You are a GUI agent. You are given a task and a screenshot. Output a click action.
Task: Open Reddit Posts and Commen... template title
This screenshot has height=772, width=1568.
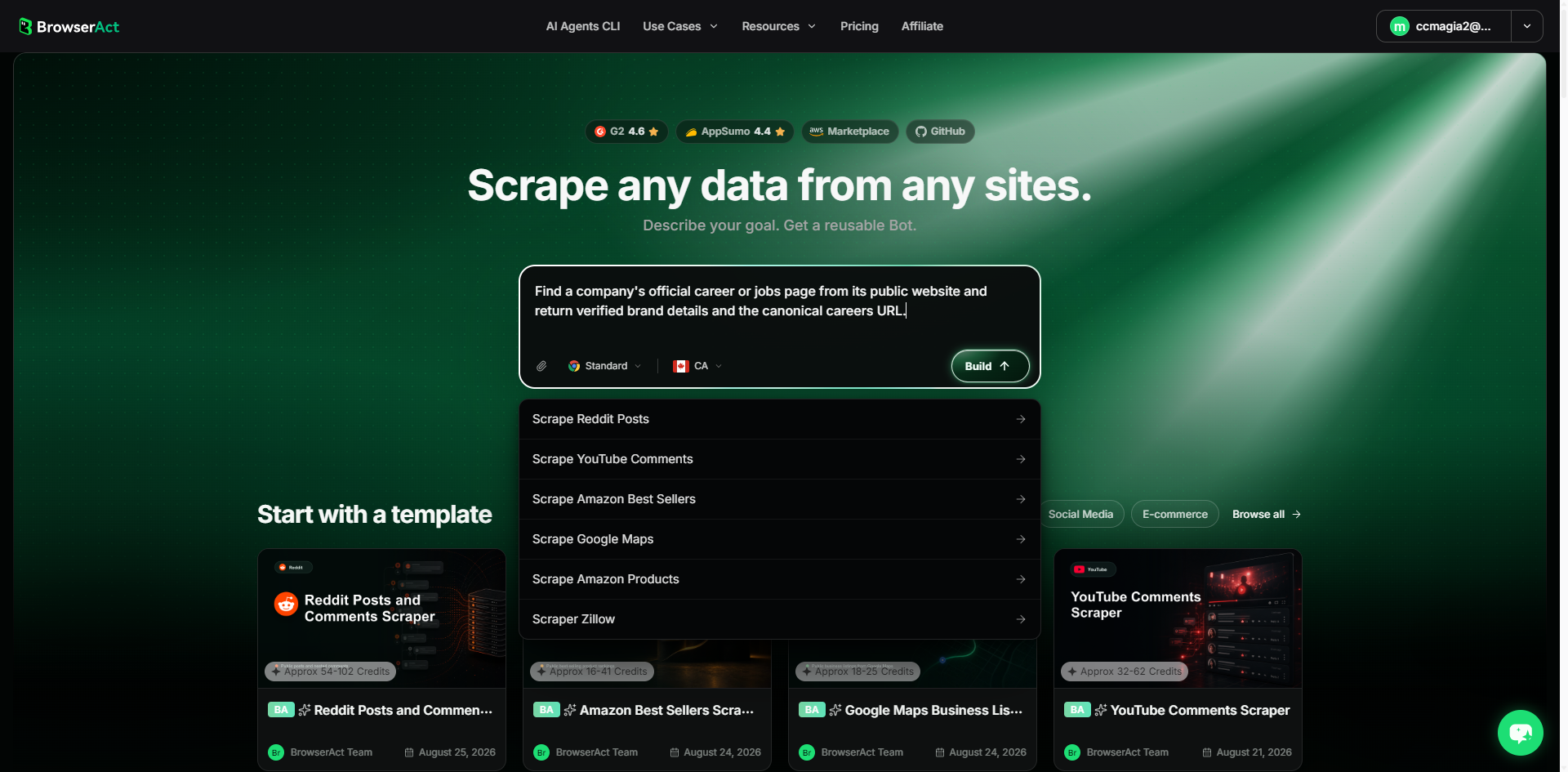pos(403,711)
